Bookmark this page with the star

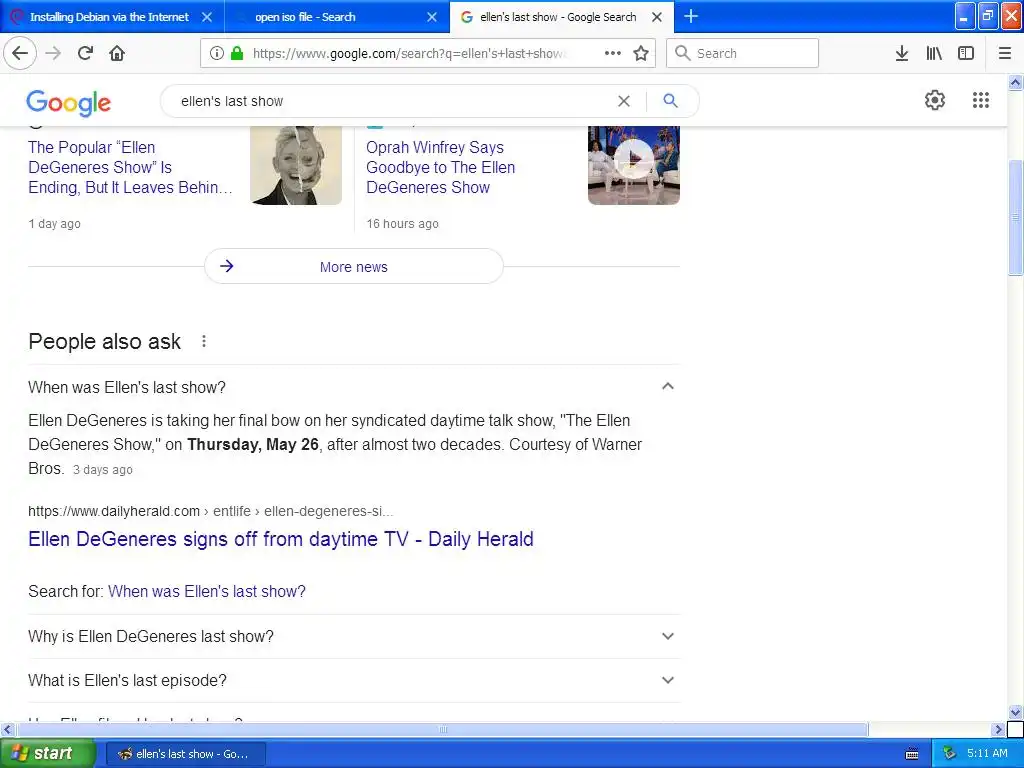pyautogui.click(x=641, y=53)
